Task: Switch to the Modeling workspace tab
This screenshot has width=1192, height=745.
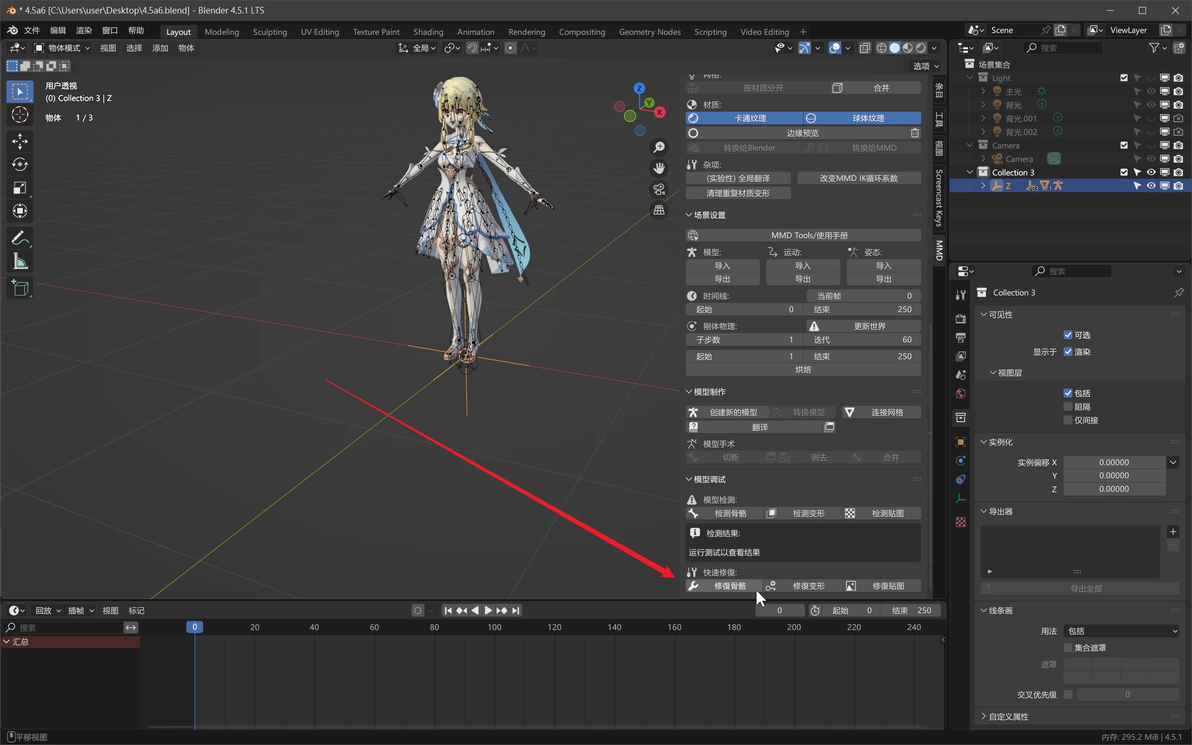Action: 222,32
